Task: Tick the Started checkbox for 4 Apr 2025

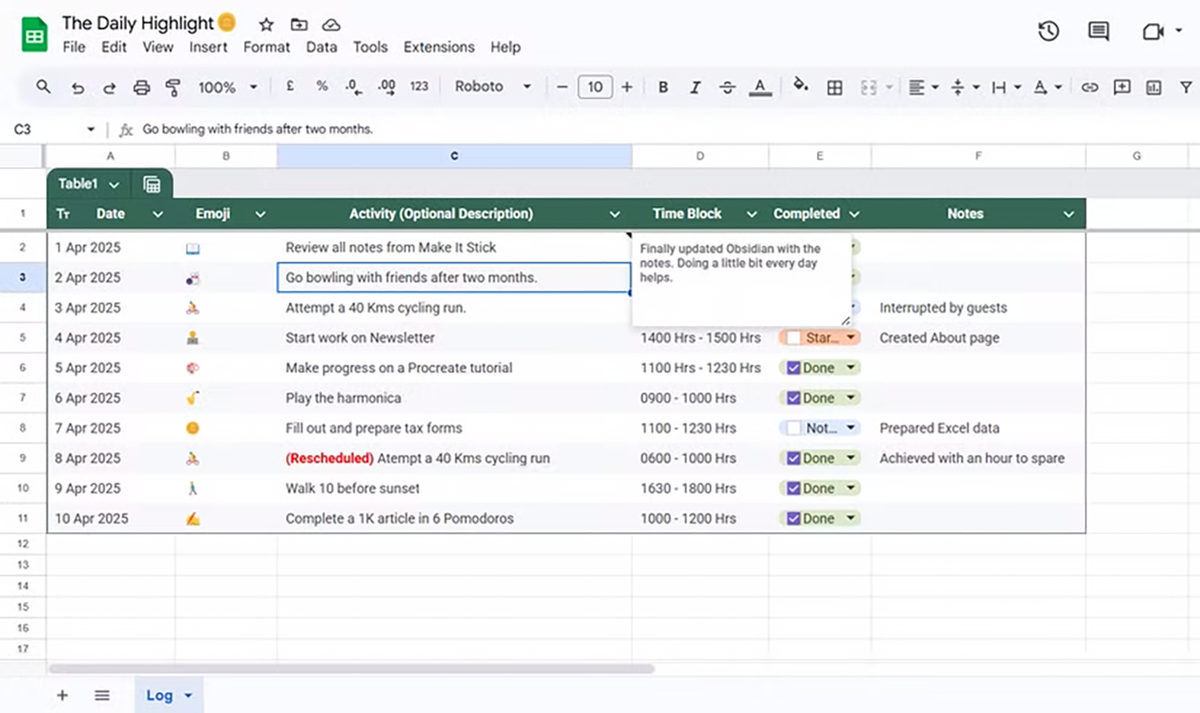Action: tap(793, 338)
